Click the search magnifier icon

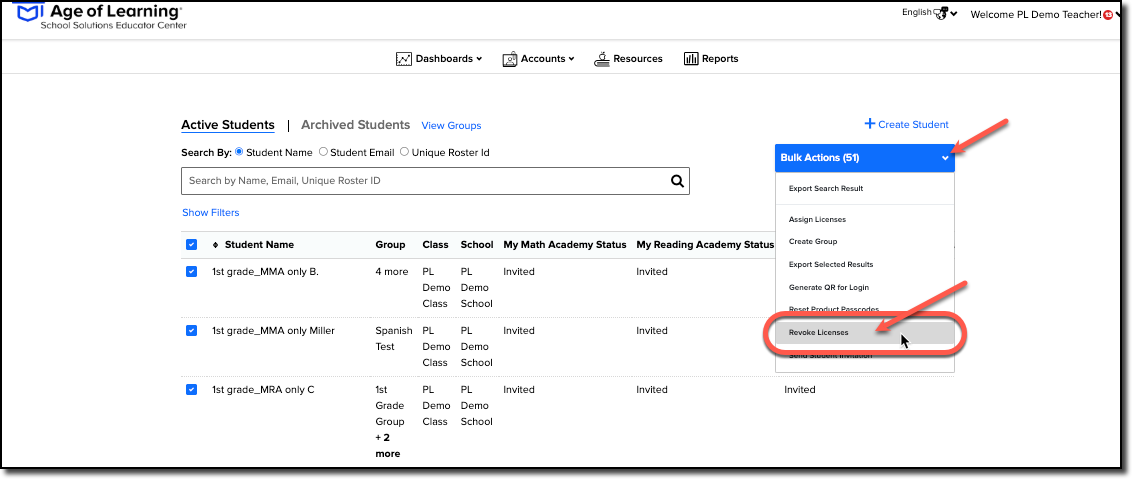[677, 181]
